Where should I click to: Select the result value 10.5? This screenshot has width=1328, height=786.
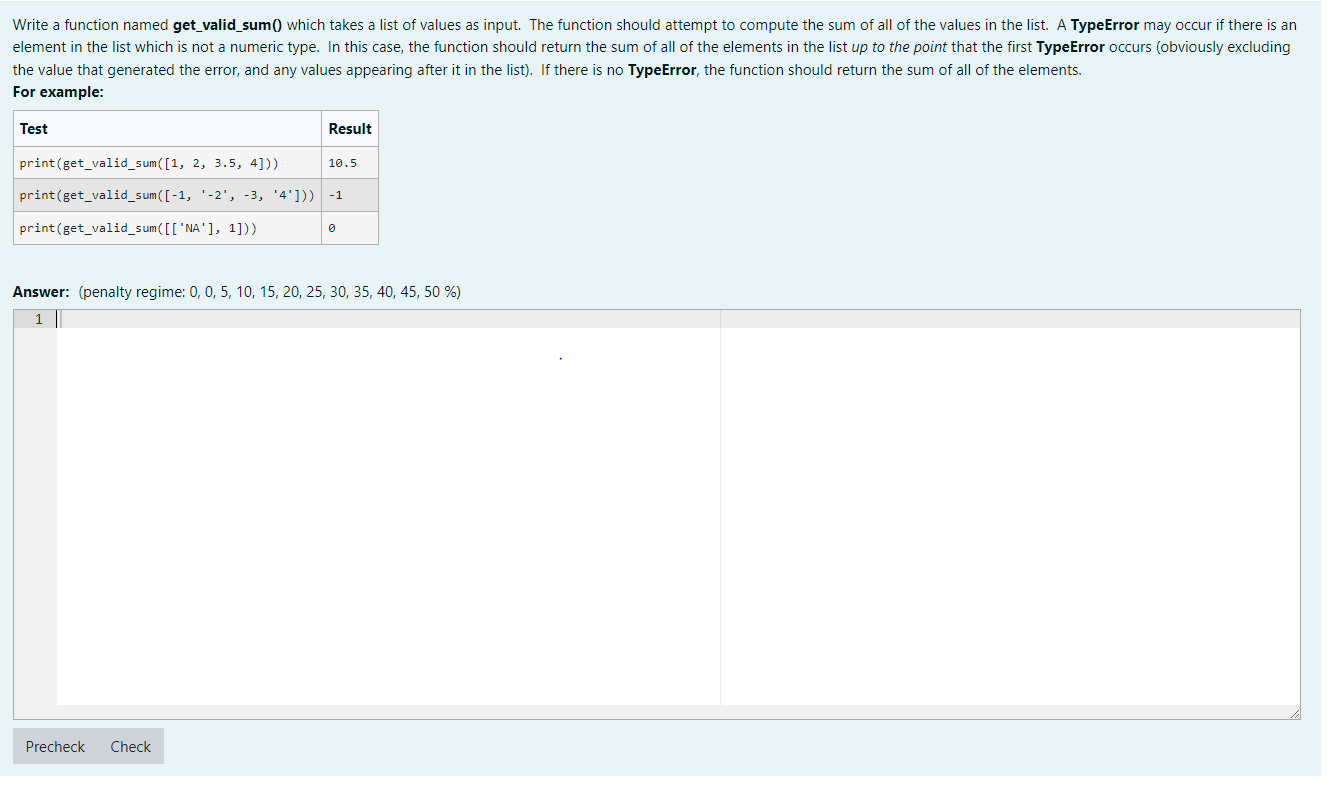(x=343, y=162)
